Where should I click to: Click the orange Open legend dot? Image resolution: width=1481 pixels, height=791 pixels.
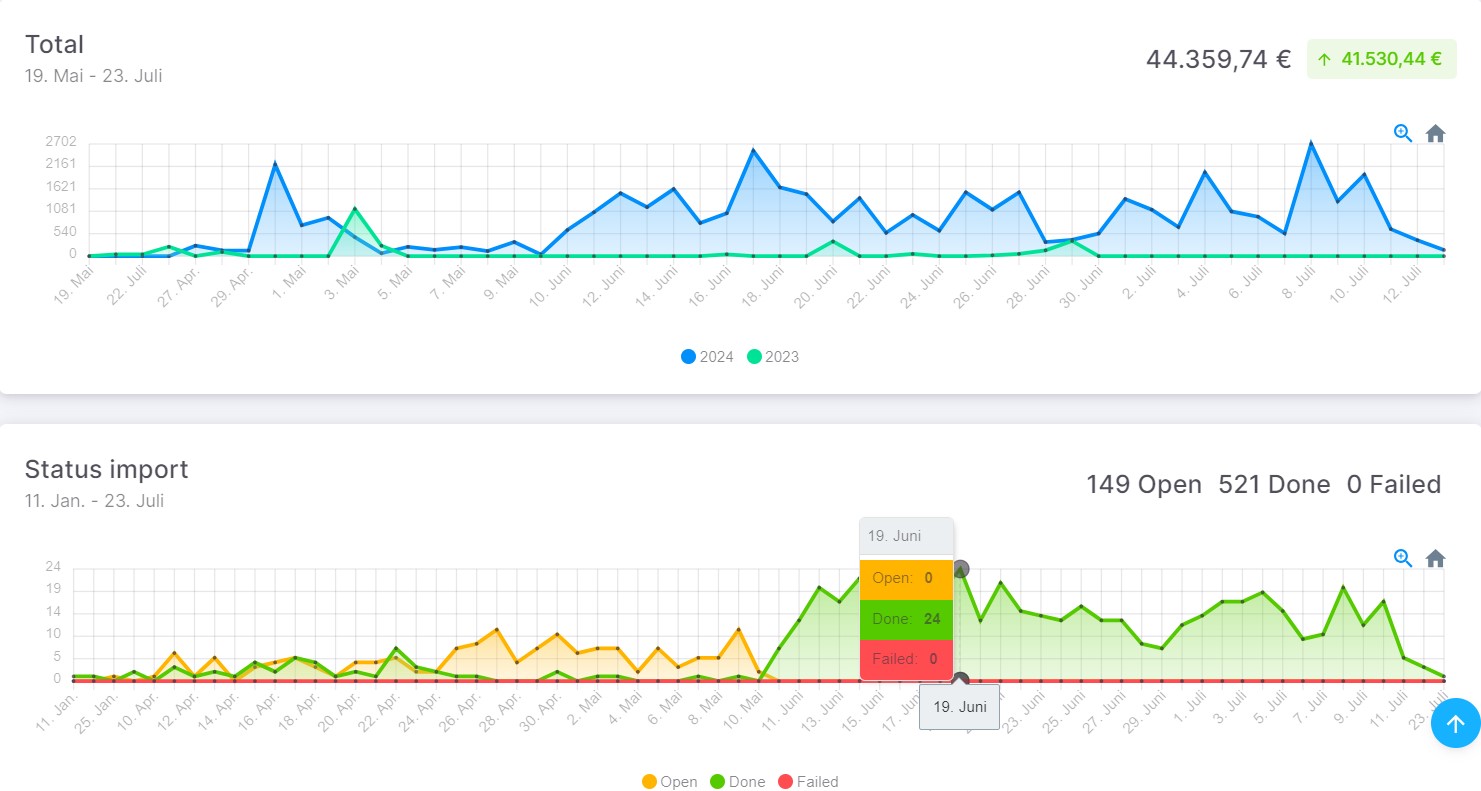coord(649,782)
